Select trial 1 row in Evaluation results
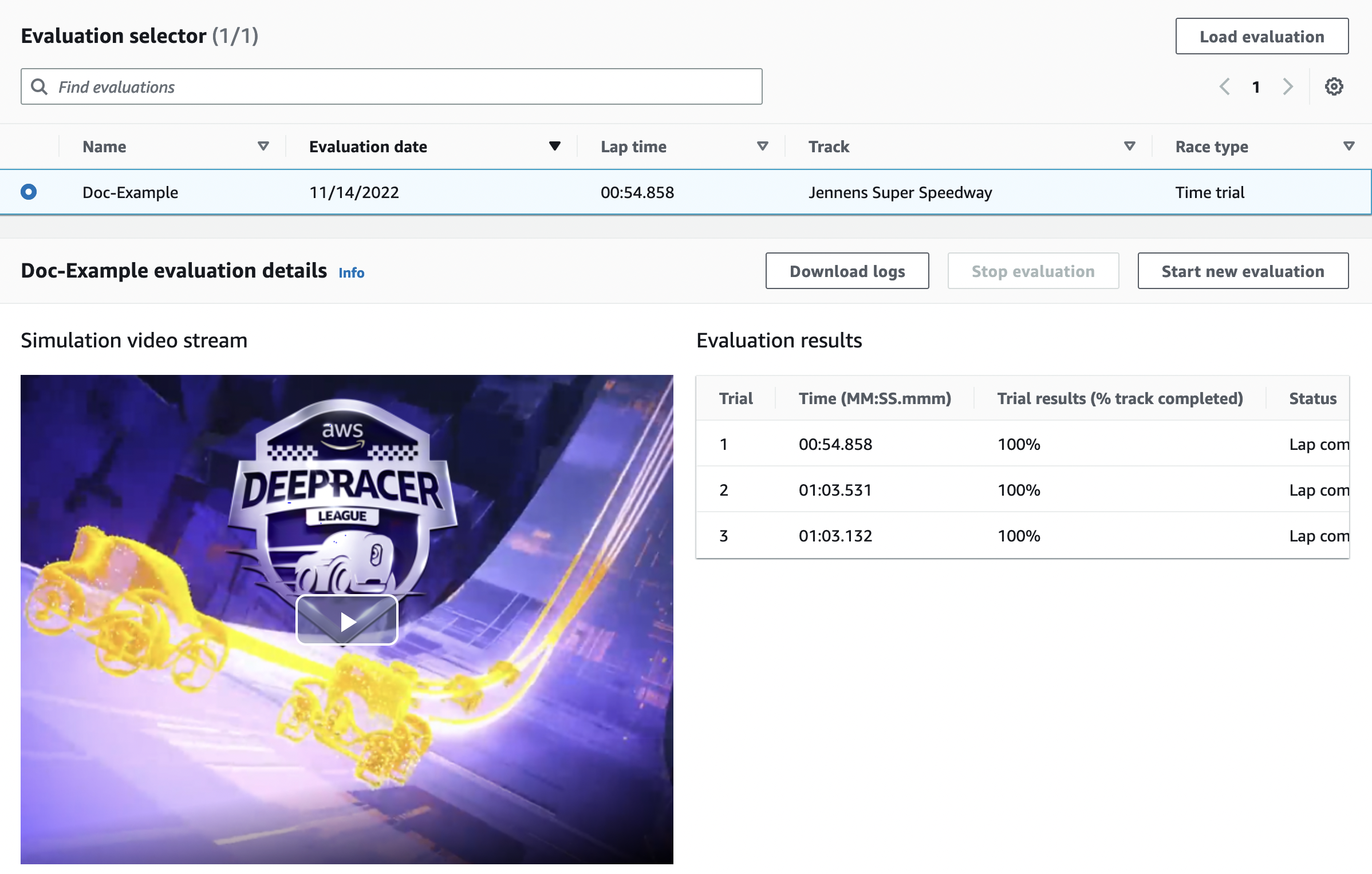Image resolution: width=1372 pixels, height=874 pixels. tap(973, 444)
